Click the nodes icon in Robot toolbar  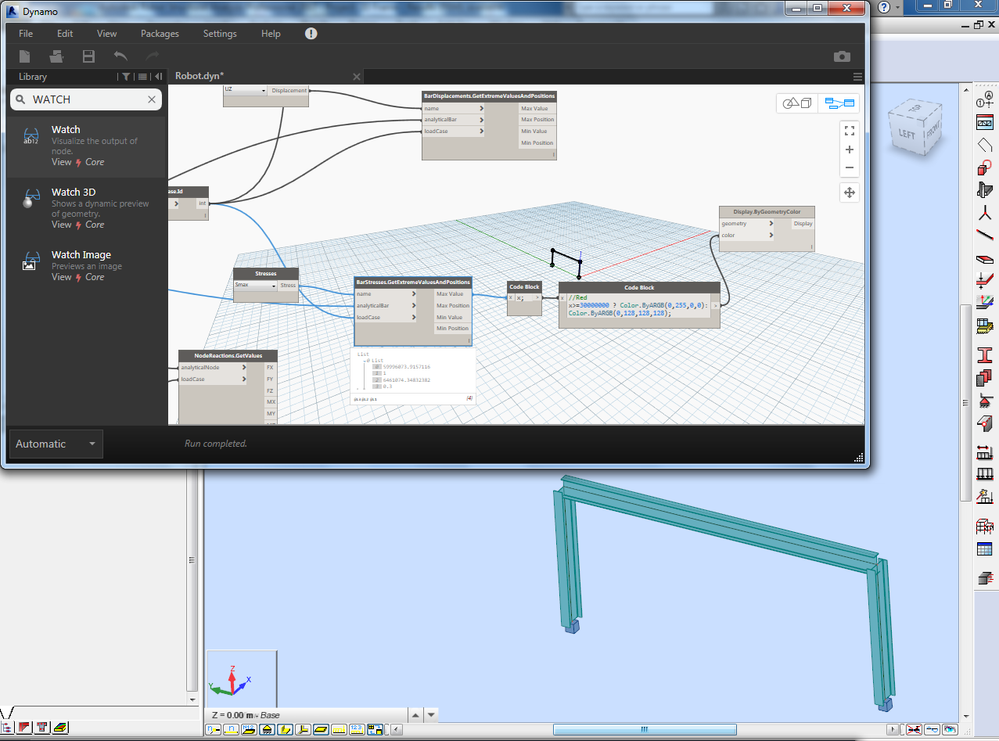(984, 213)
